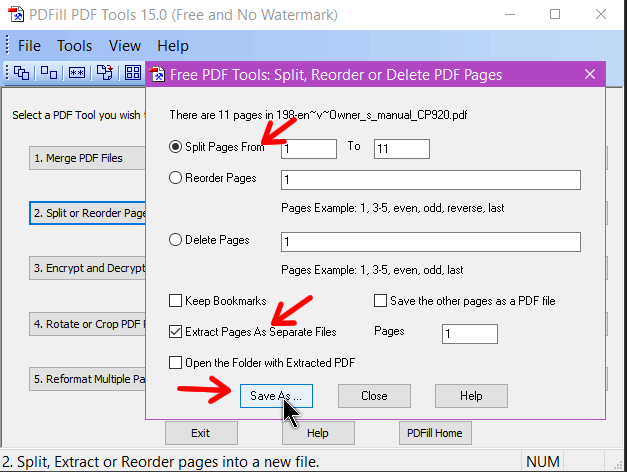Image resolution: width=627 pixels, height=472 pixels.
Task: Open the Tools menu
Action: 74,46
